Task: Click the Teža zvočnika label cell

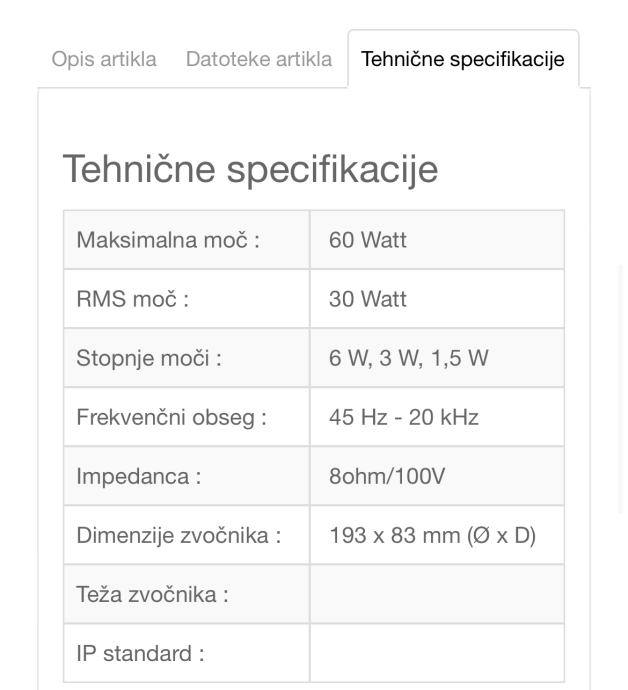Action: [186, 594]
